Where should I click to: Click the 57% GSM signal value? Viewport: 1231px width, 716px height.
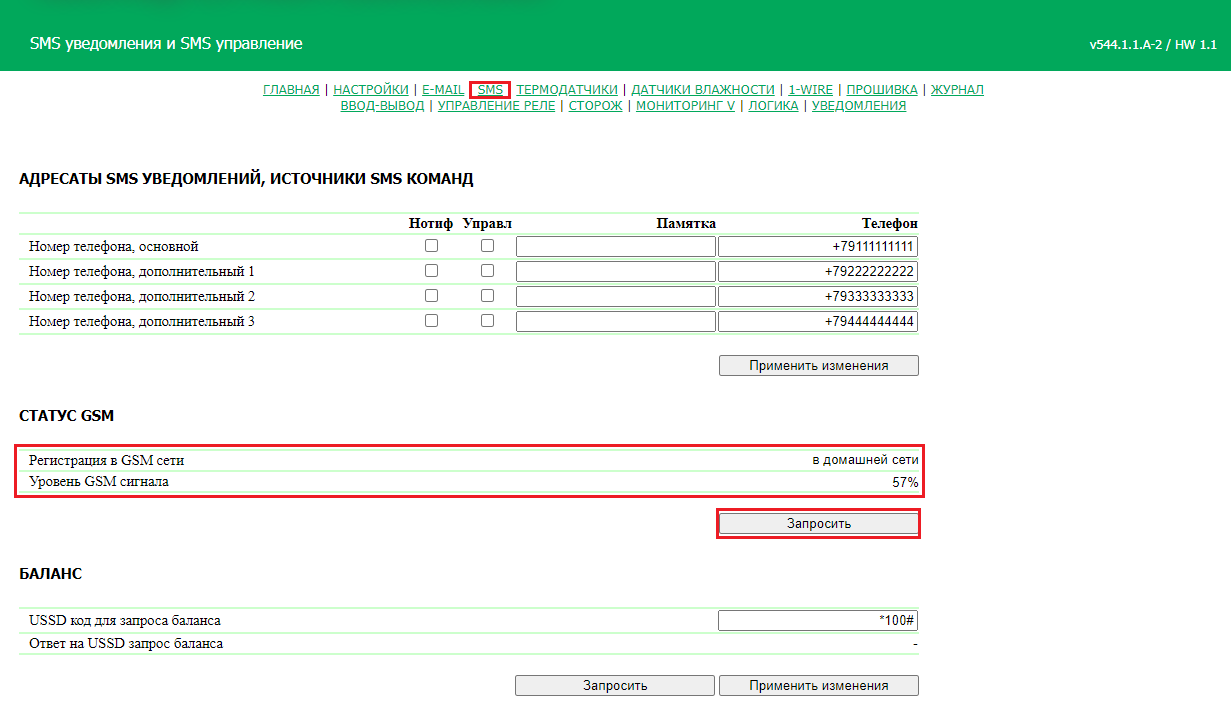click(x=905, y=483)
